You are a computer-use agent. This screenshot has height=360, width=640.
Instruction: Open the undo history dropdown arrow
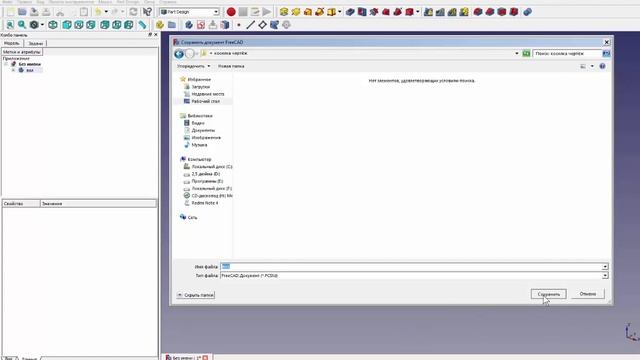point(106,12)
